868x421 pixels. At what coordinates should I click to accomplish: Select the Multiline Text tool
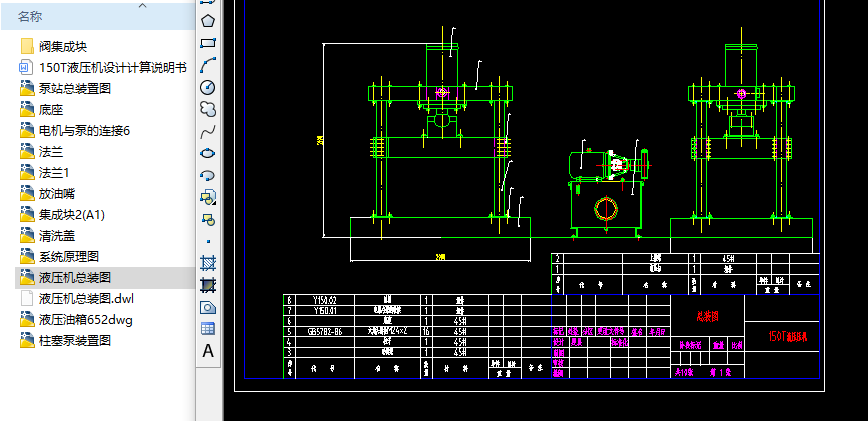(x=208, y=351)
